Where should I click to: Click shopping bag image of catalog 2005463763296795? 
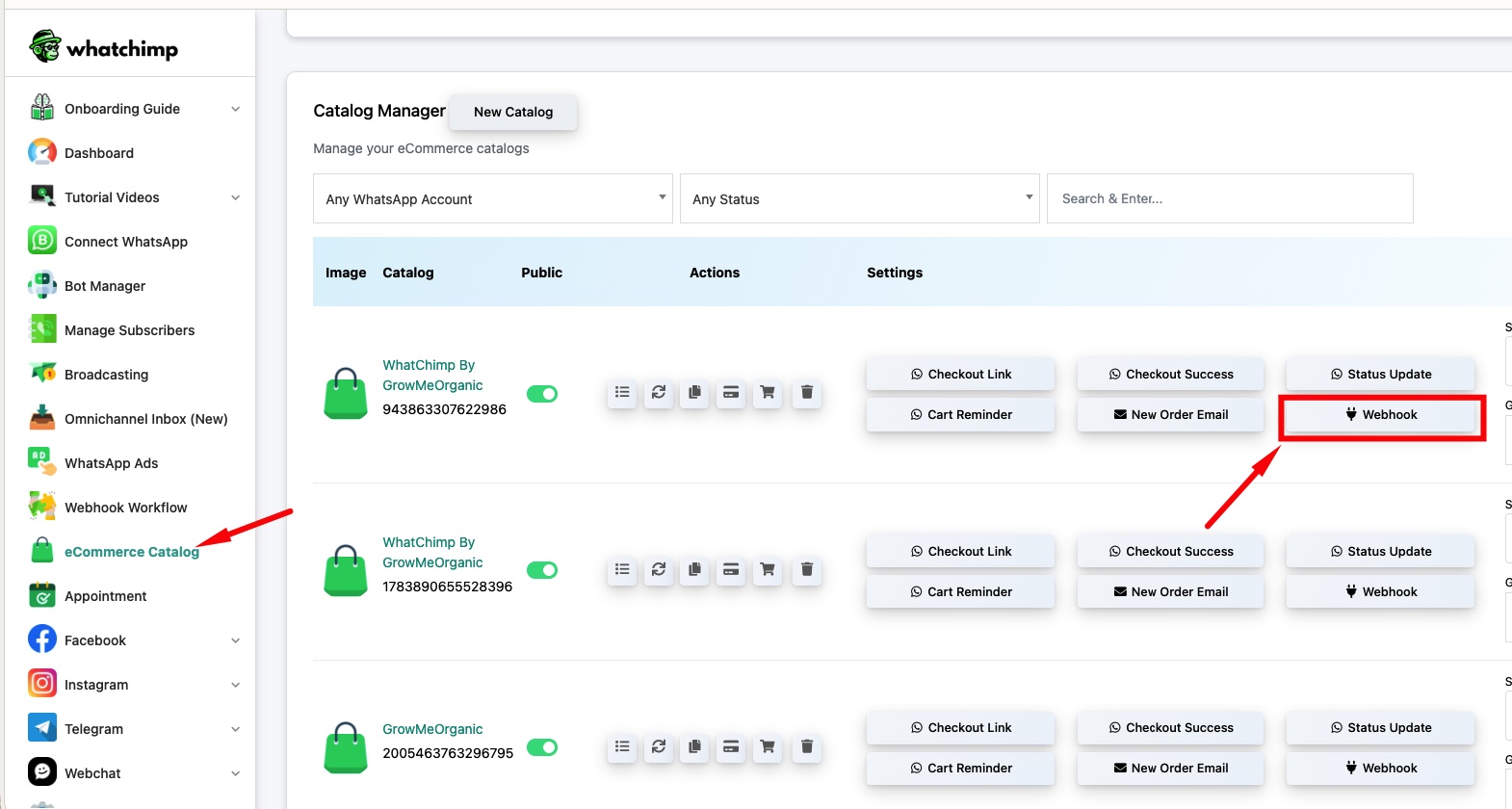346,747
